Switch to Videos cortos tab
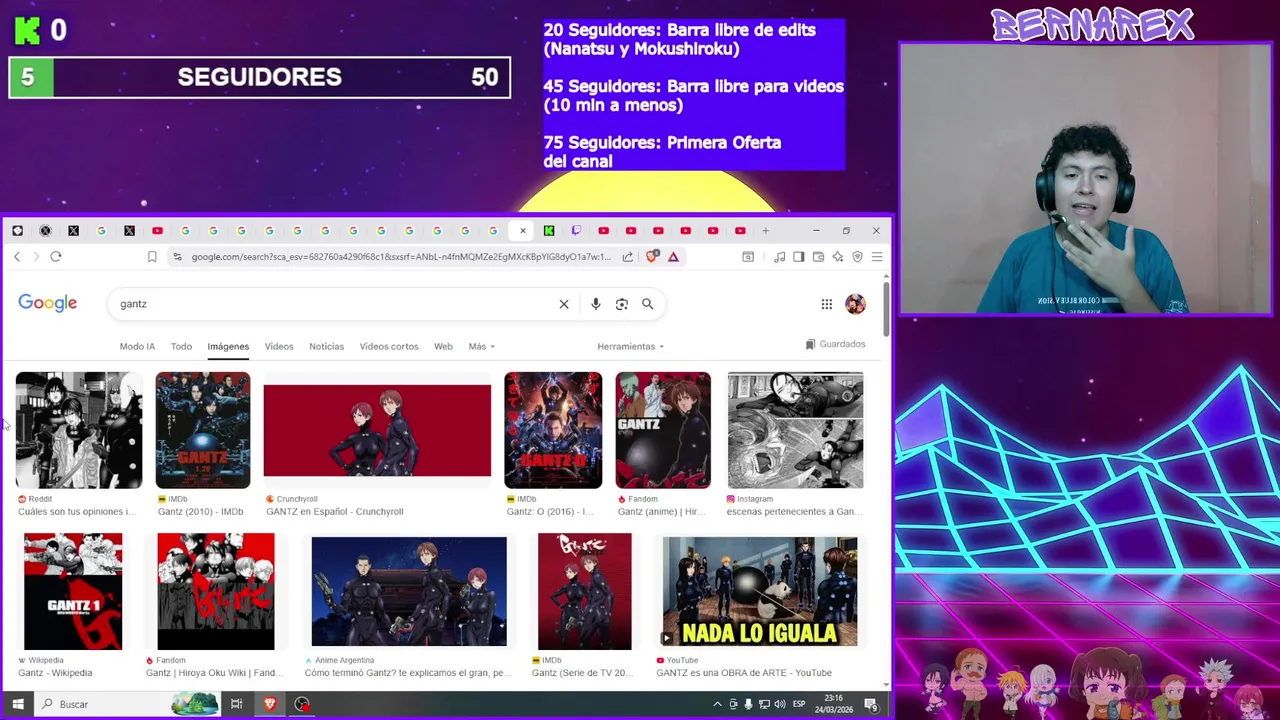 389,347
